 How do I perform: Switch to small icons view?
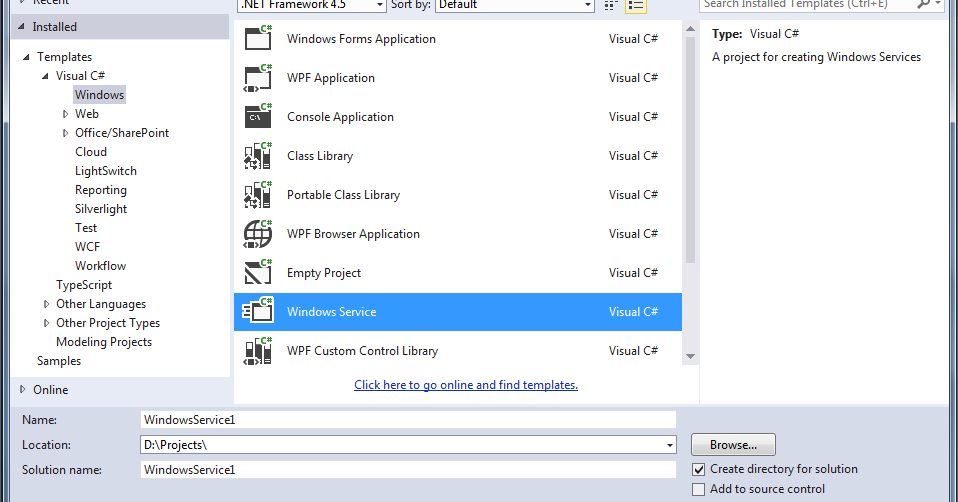click(x=610, y=5)
